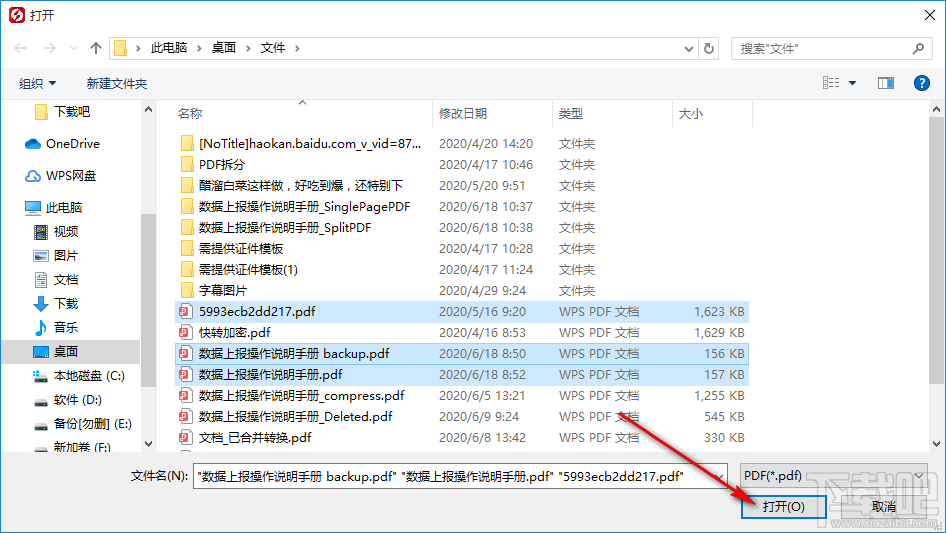This screenshot has width=946, height=533.
Task: Click 新建文件夹 button
Action: 116,83
